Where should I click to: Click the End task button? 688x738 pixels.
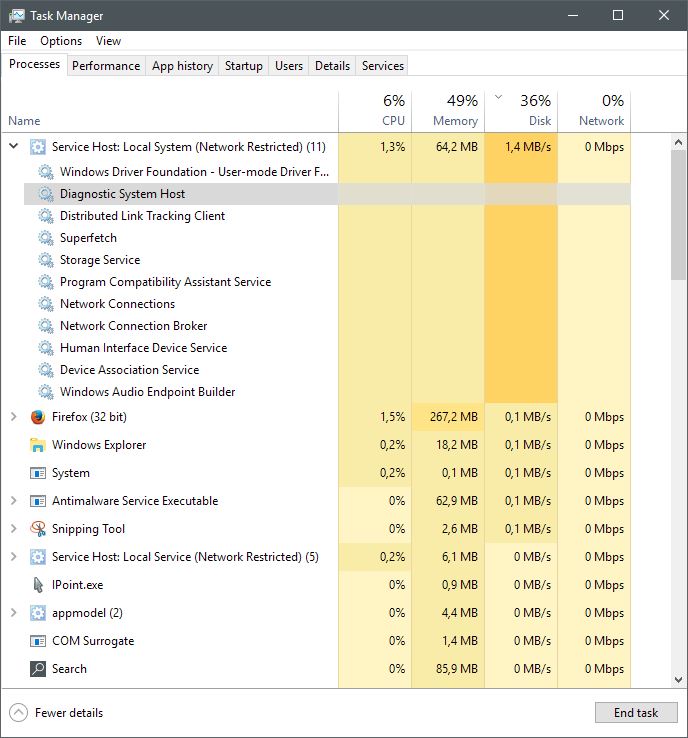636,713
